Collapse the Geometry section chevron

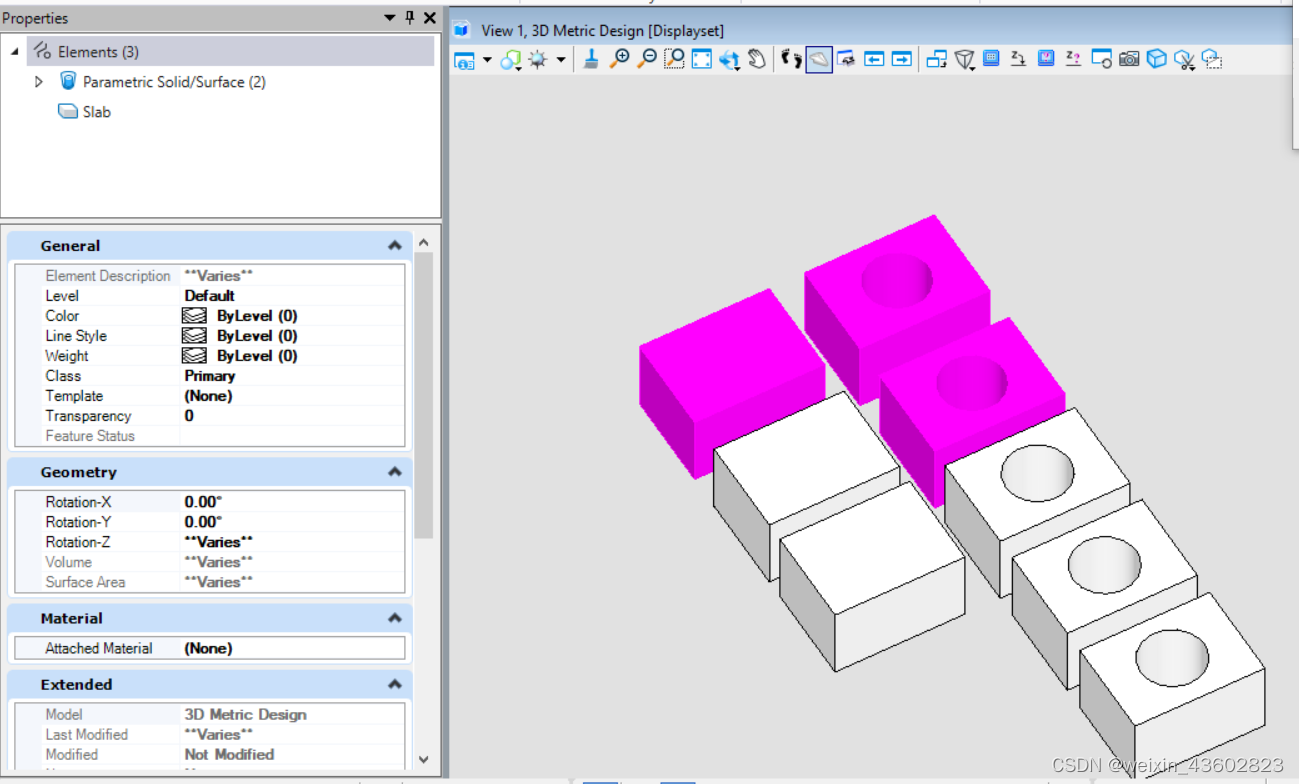click(395, 472)
